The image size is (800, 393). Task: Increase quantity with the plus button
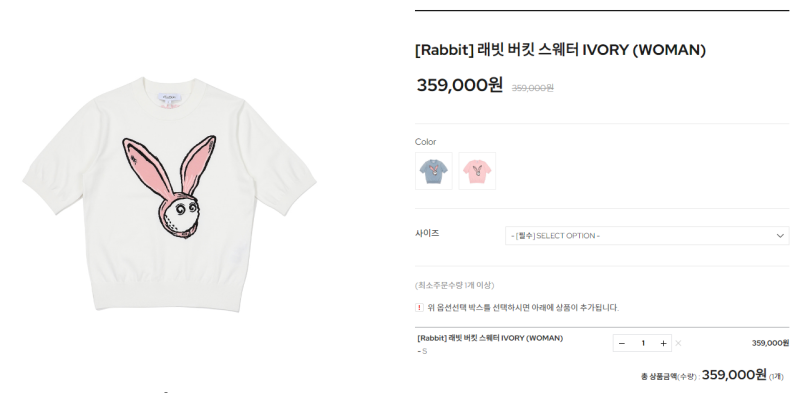663,343
